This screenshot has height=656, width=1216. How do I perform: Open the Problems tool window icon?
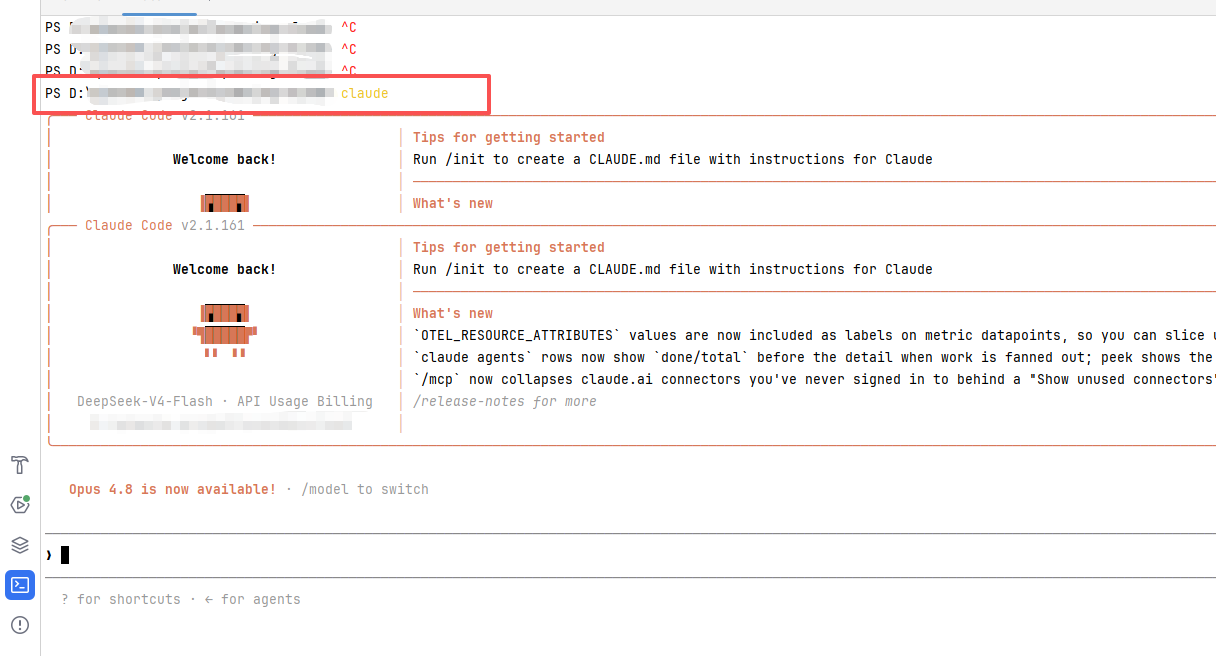20,625
